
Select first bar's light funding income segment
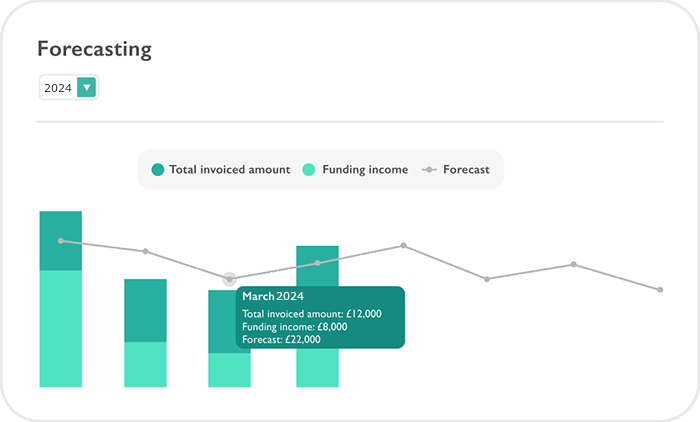(61, 328)
